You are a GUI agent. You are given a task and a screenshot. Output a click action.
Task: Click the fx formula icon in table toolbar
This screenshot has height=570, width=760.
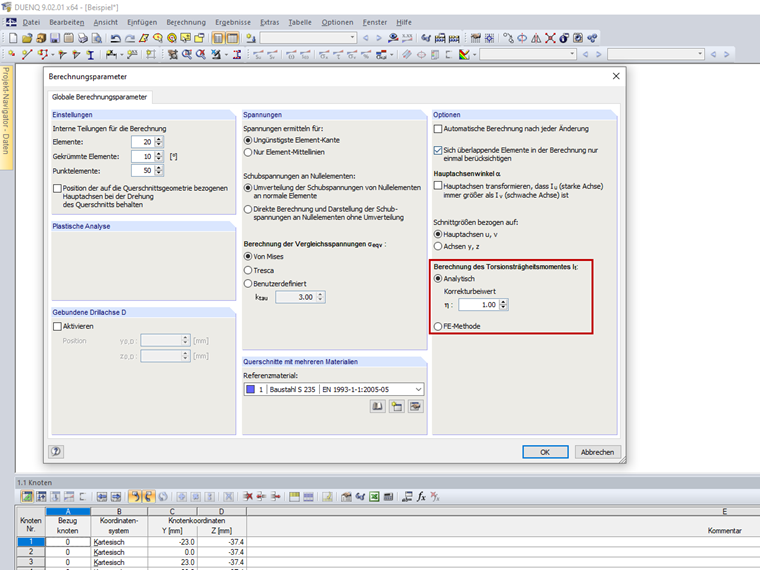421,496
